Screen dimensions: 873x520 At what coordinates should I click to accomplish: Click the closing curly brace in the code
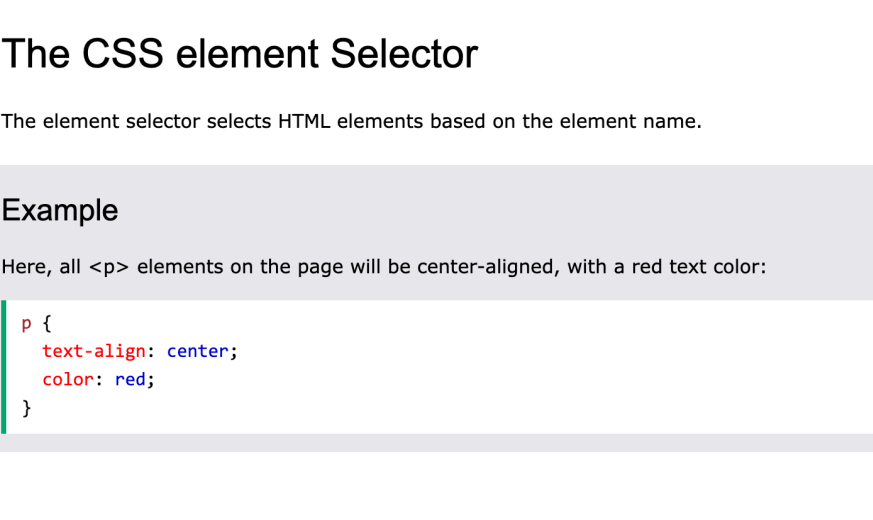pos(26,408)
